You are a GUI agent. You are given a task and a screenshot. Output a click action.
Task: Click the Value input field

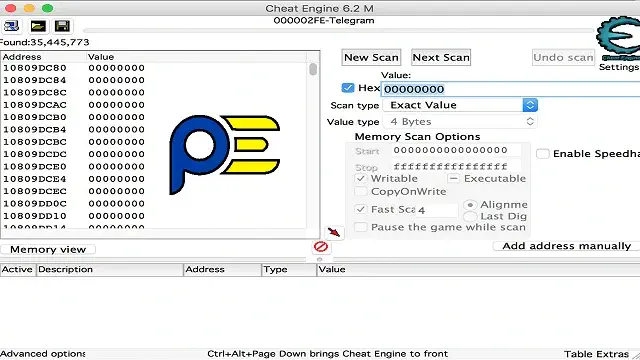[x=510, y=89]
